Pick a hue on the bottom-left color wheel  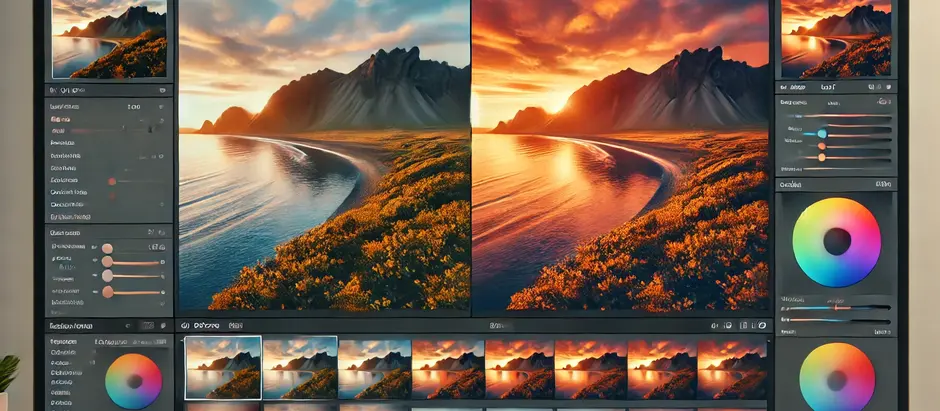pos(134,382)
